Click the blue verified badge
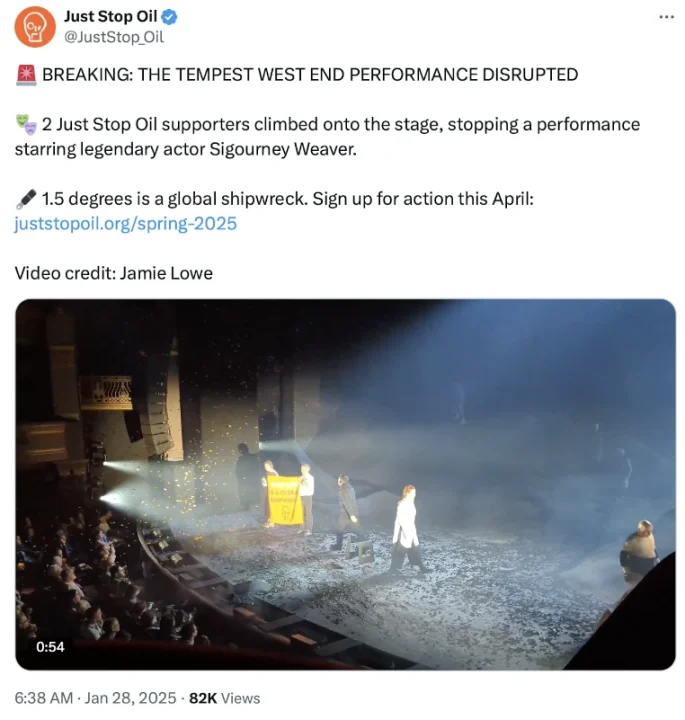The image size is (685, 720). click(x=169, y=17)
